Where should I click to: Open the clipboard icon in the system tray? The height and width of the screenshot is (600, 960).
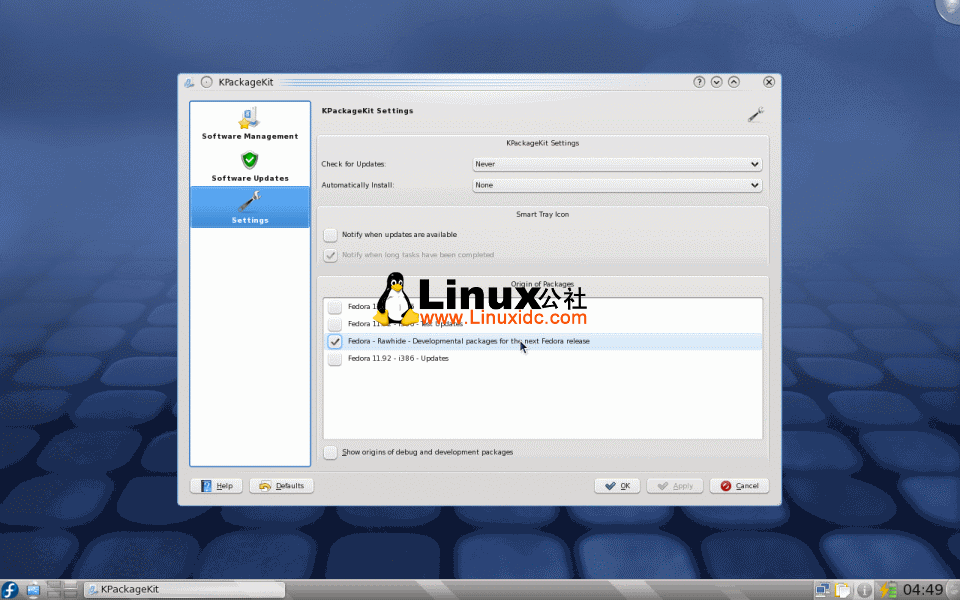point(841,589)
